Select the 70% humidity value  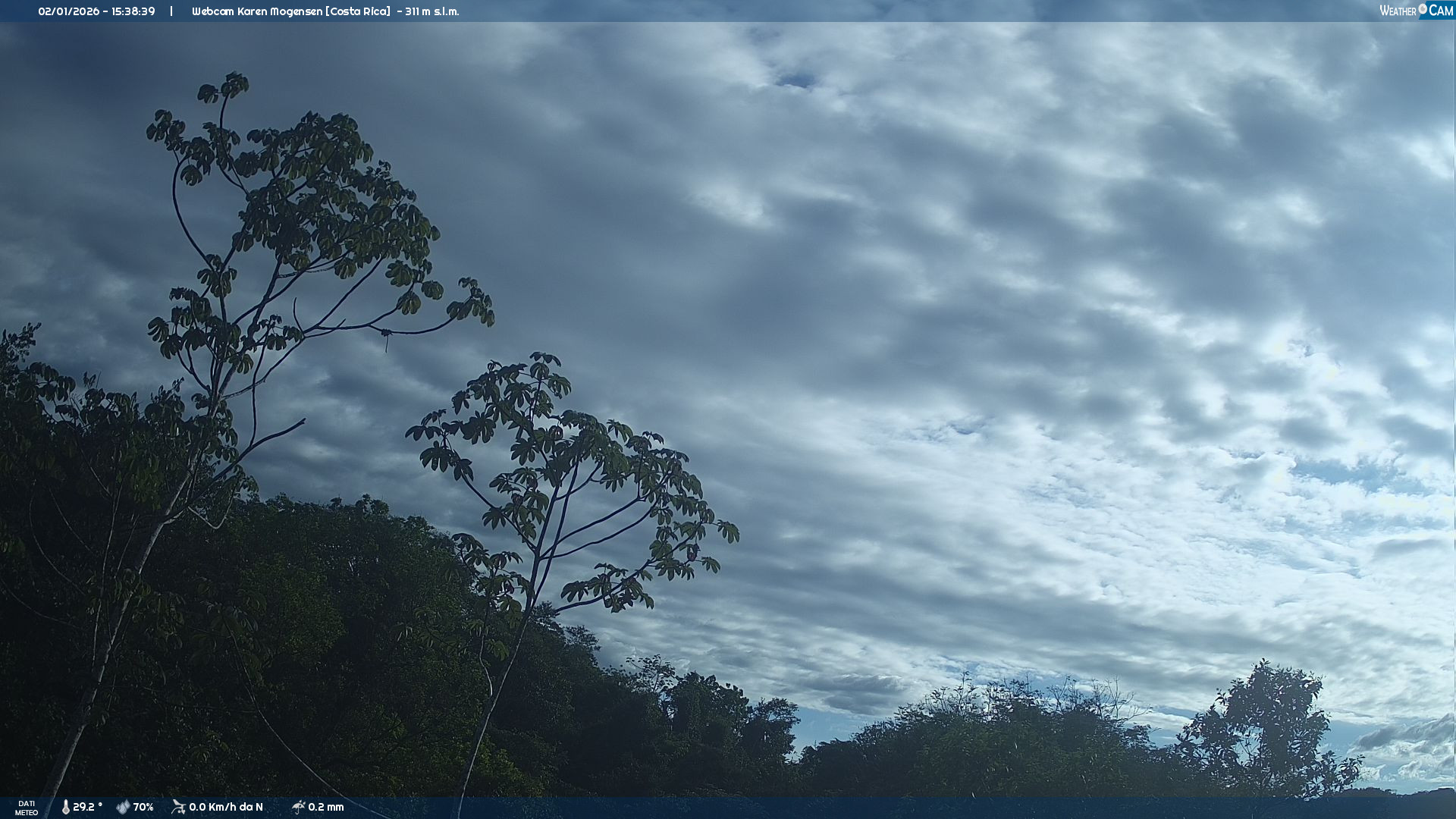coord(143,807)
